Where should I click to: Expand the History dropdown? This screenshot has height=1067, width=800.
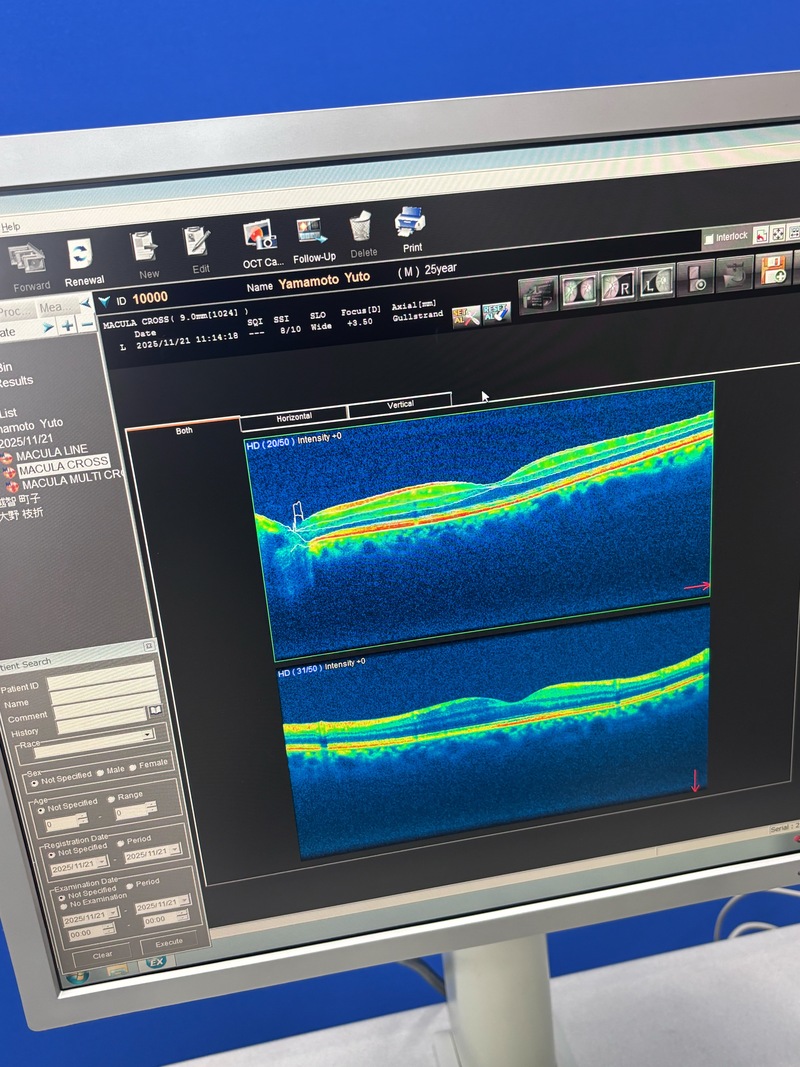tap(148, 733)
